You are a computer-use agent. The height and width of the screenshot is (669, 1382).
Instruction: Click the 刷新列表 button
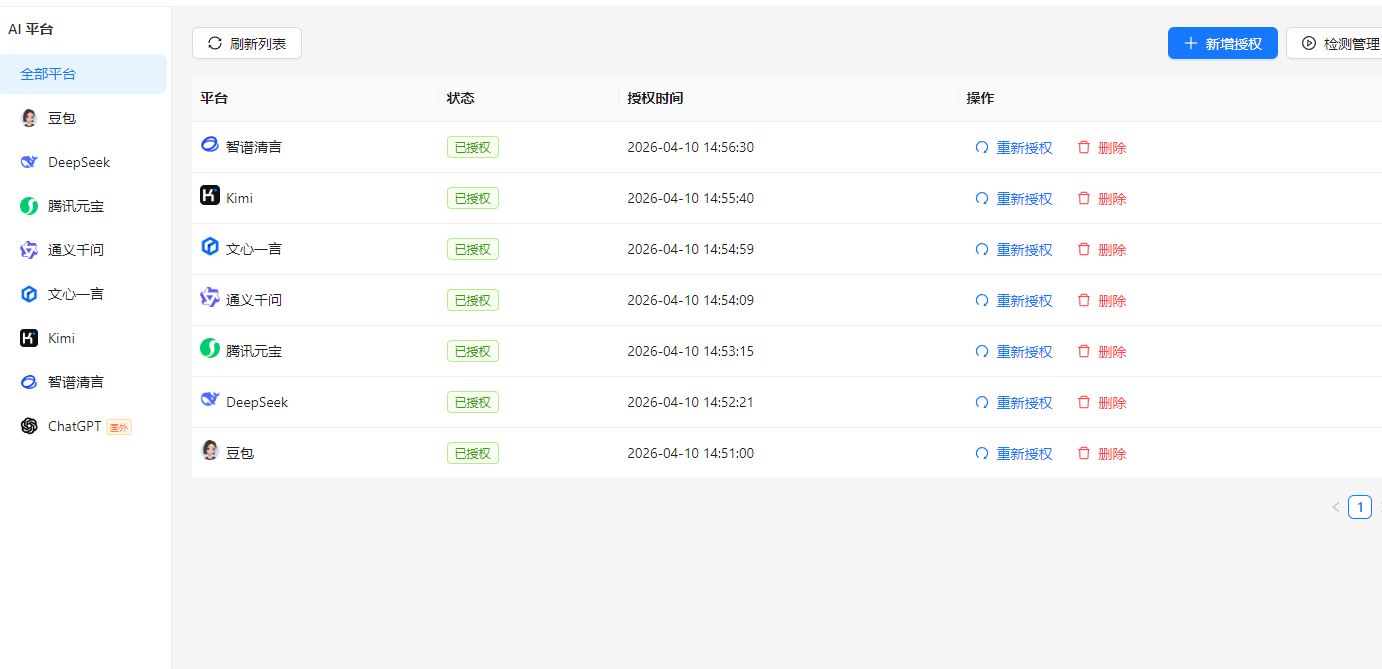tap(247, 43)
